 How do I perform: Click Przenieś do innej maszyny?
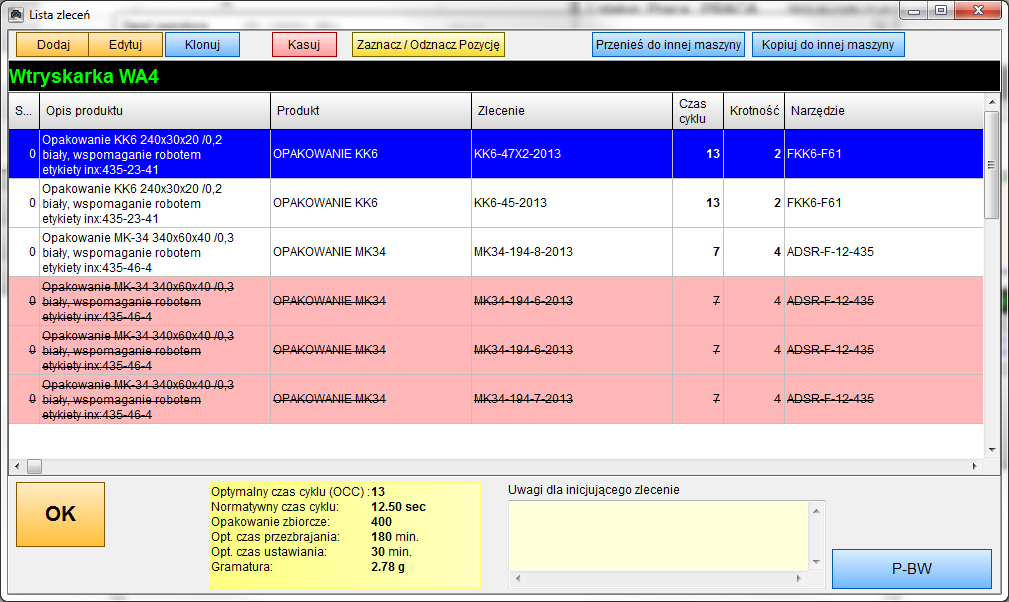tap(669, 45)
